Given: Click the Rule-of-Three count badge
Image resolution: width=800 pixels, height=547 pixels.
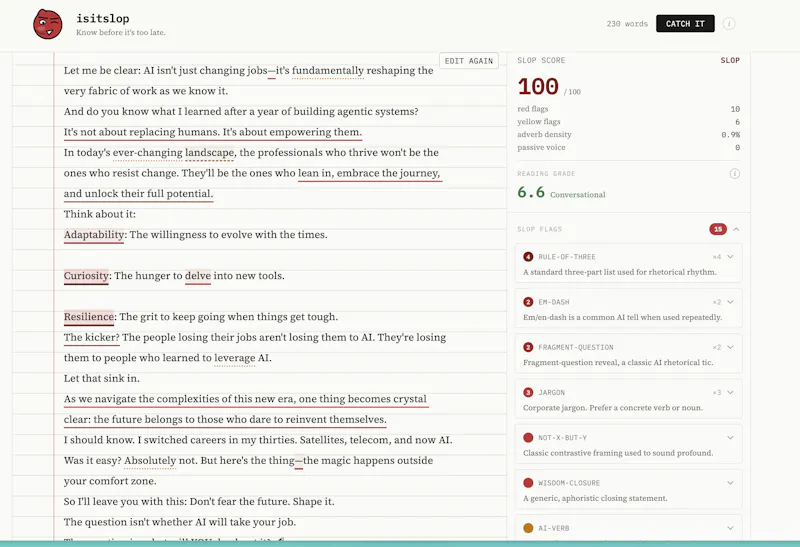Looking at the screenshot, I should (x=528, y=257).
